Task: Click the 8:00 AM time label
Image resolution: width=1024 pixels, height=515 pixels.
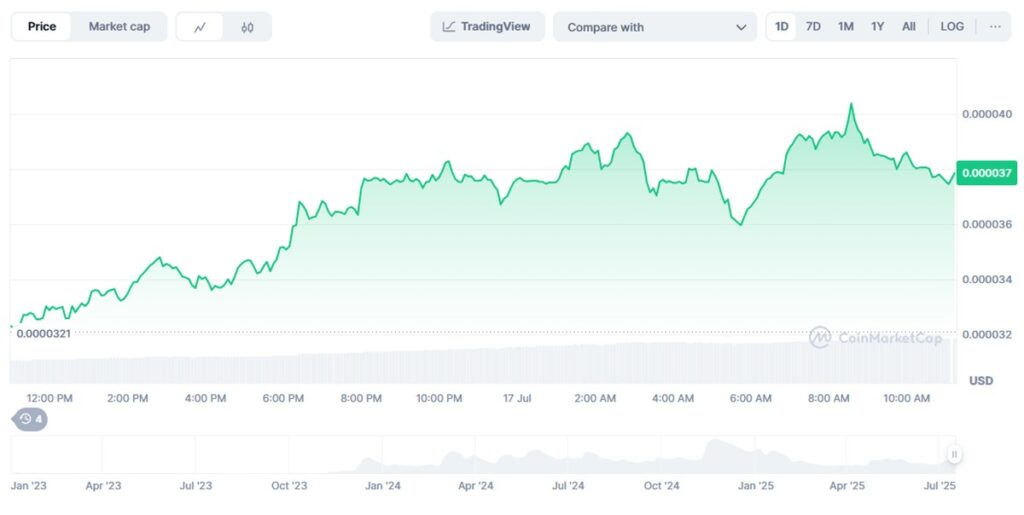Action: tap(828, 398)
